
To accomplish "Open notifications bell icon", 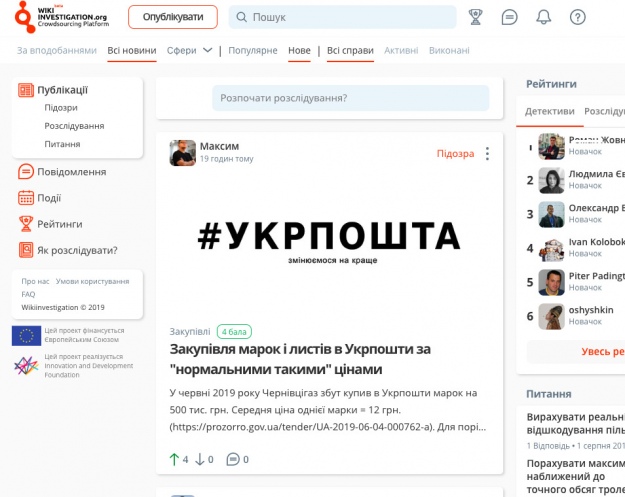I will [x=544, y=17].
